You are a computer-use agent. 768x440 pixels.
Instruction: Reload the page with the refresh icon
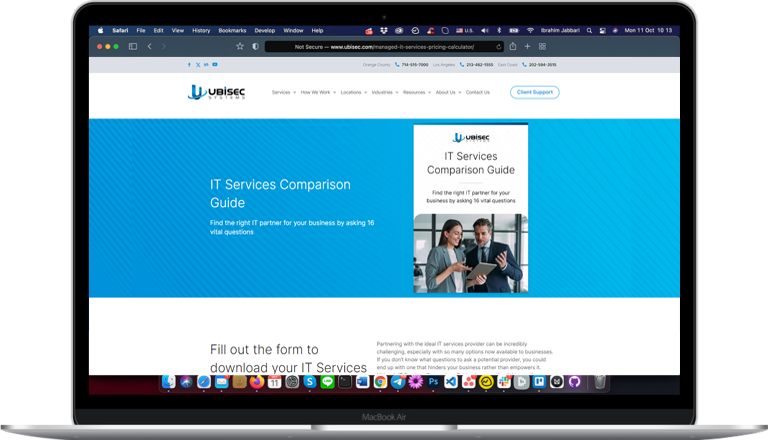click(499, 47)
